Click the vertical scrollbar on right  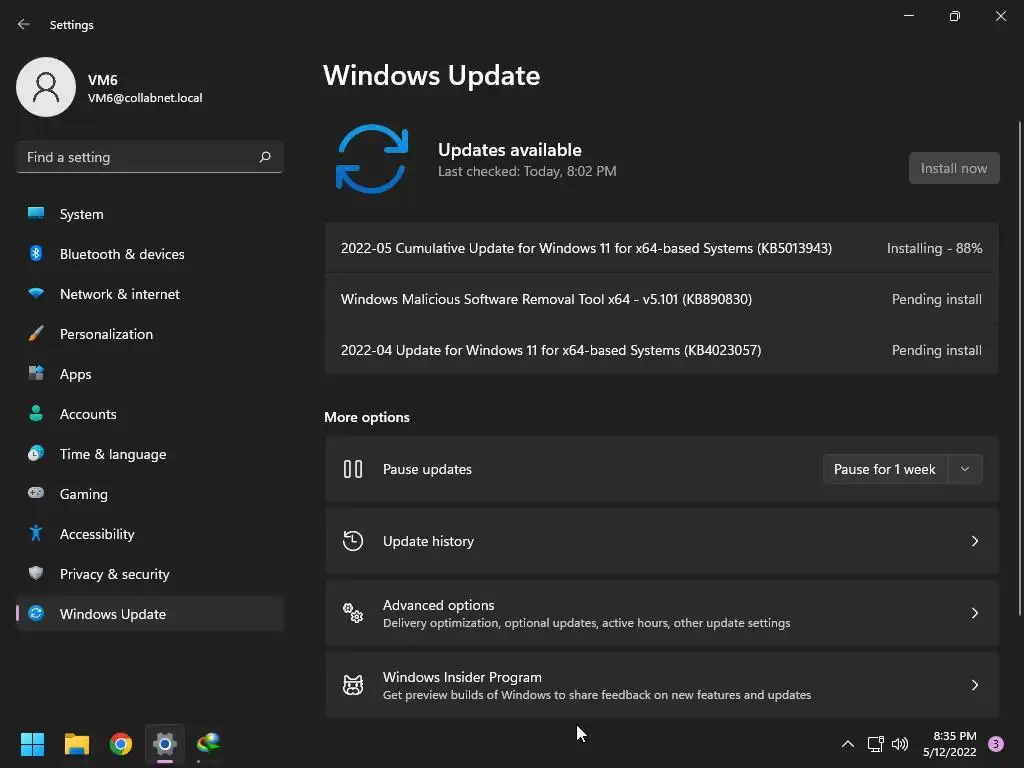click(x=1019, y=368)
